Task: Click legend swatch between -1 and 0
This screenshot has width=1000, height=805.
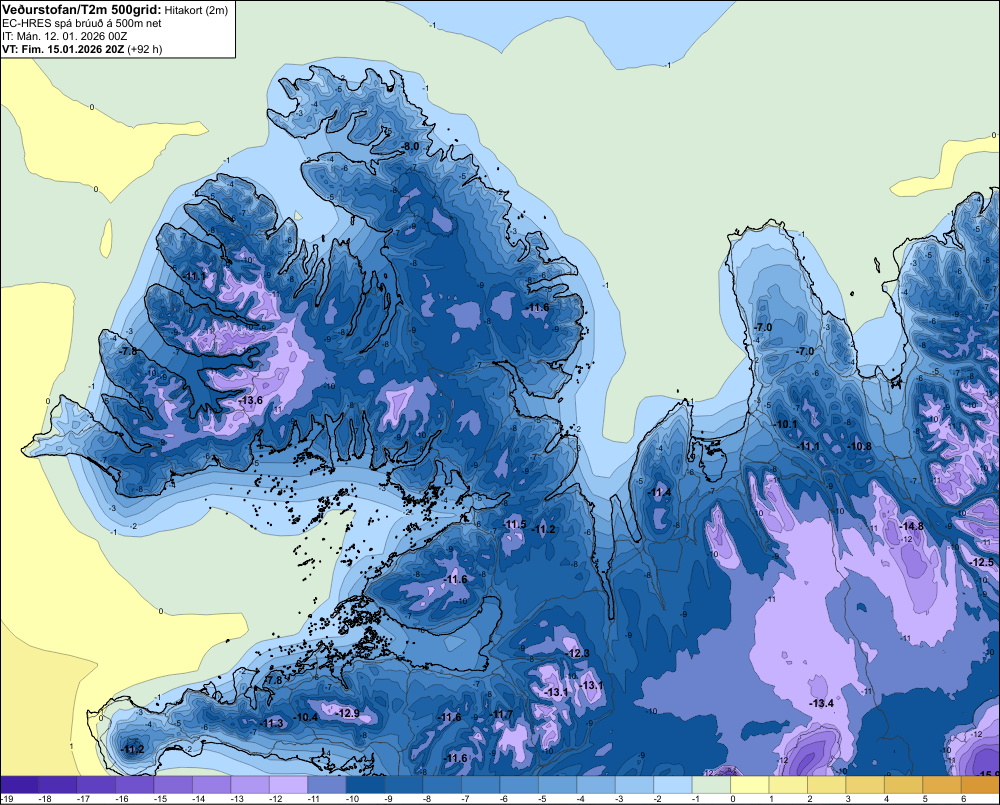Action: click(711, 785)
